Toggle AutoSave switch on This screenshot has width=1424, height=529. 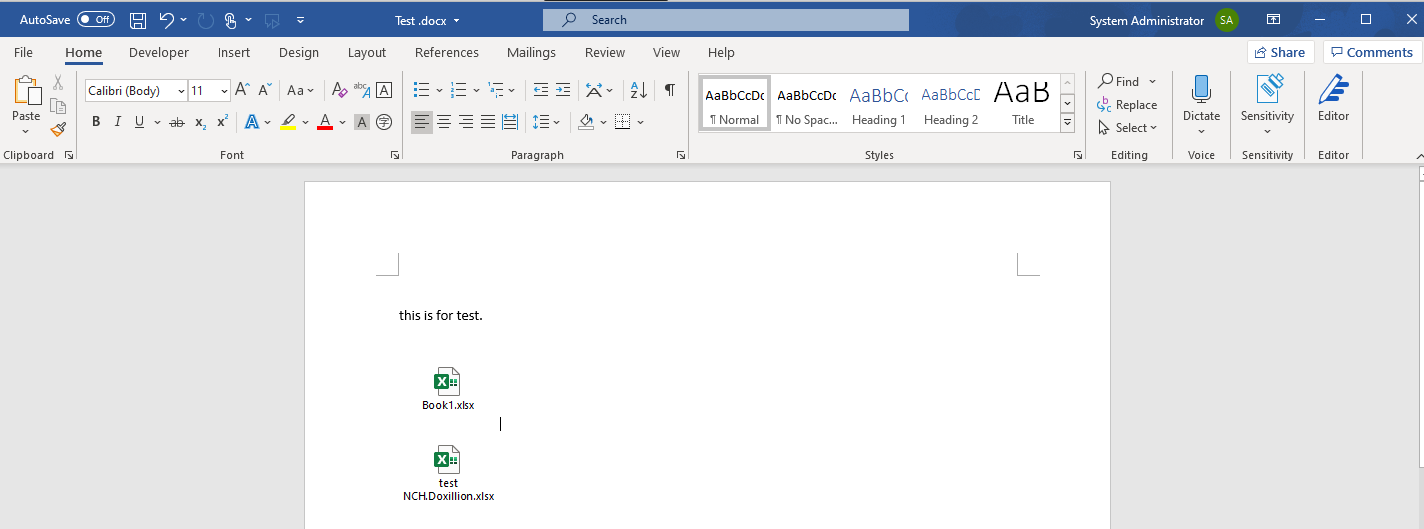point(96,19)
